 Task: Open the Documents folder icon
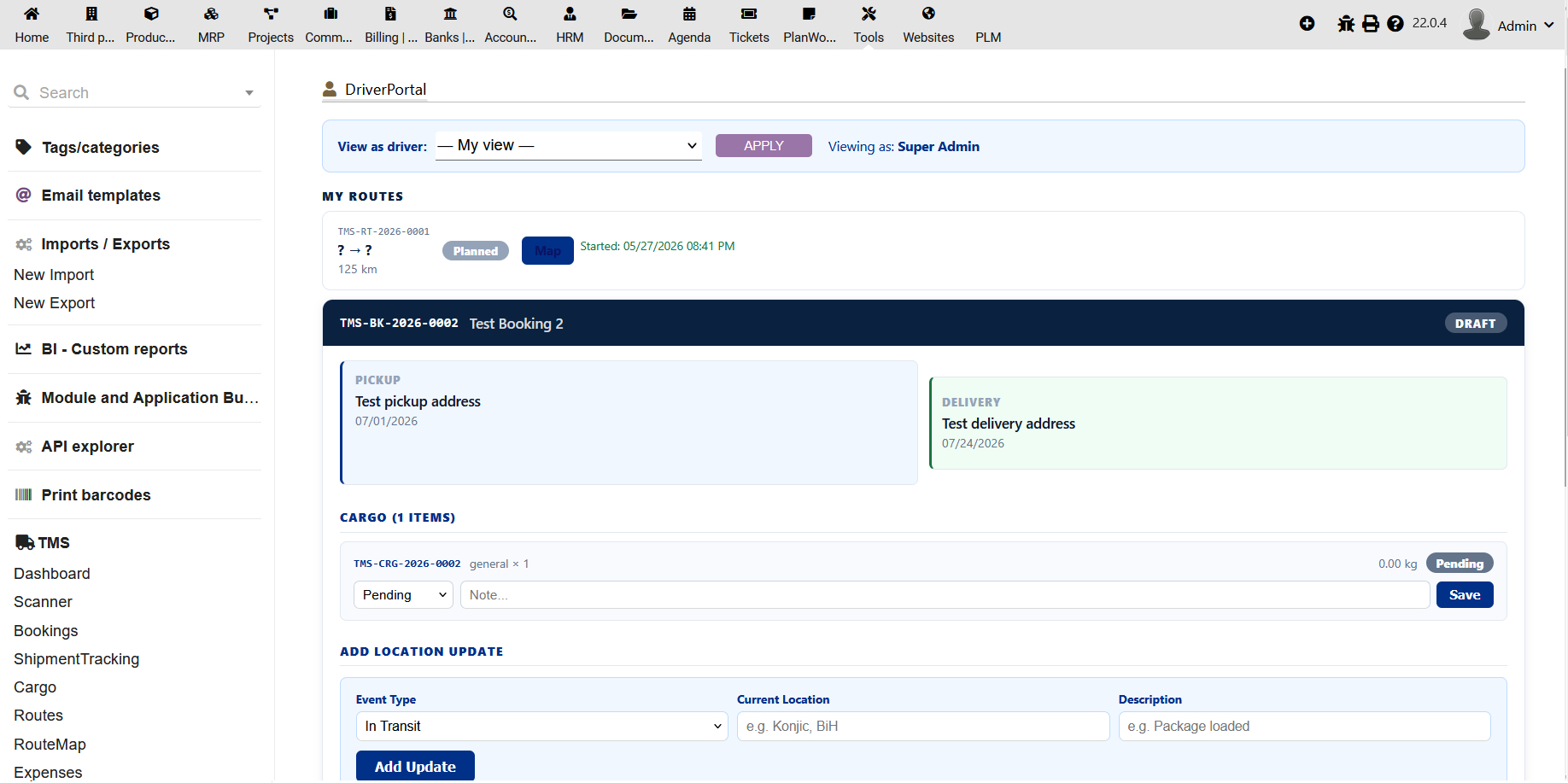(x=629, y=14)
